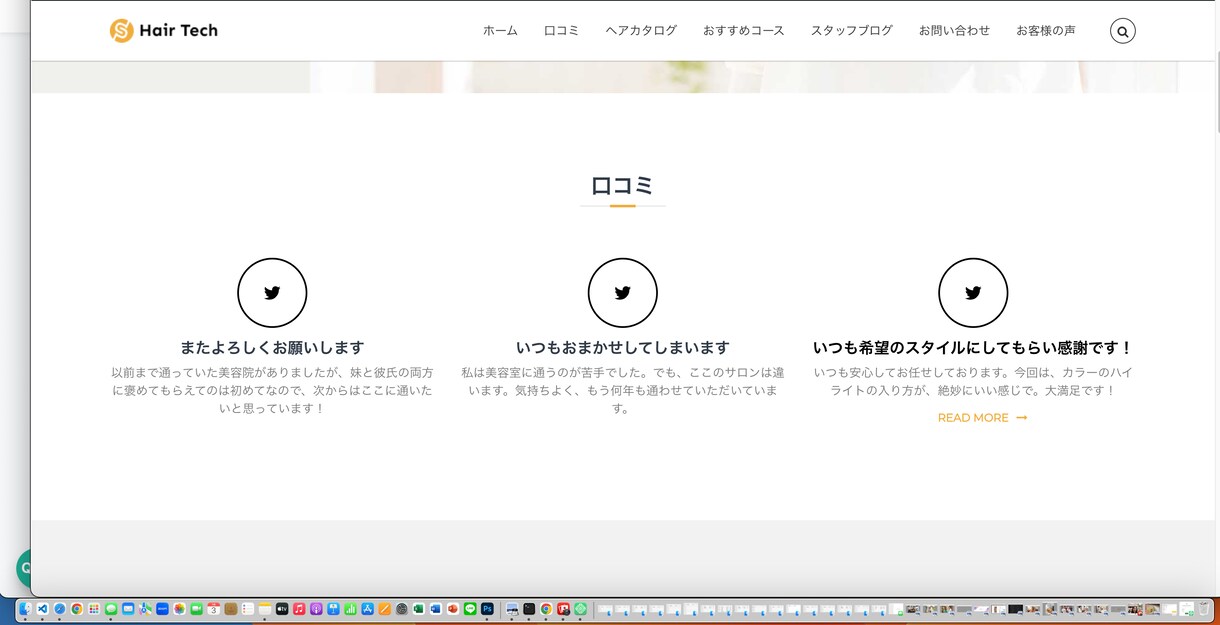Screen dimensions: 1220x625
Task: Click review text starting いつも安心してお任せ
Action: coord(973,381)
